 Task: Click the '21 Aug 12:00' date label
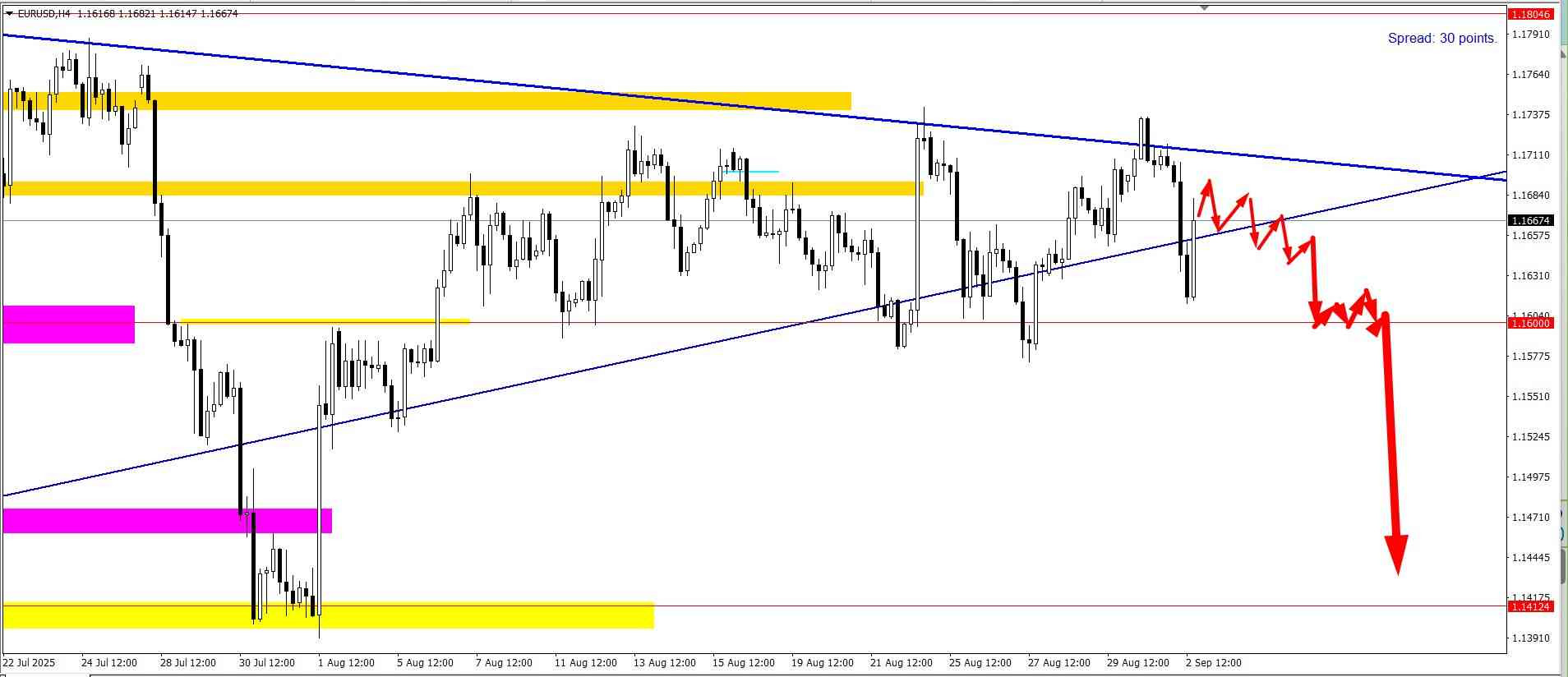tap(902, 663)
